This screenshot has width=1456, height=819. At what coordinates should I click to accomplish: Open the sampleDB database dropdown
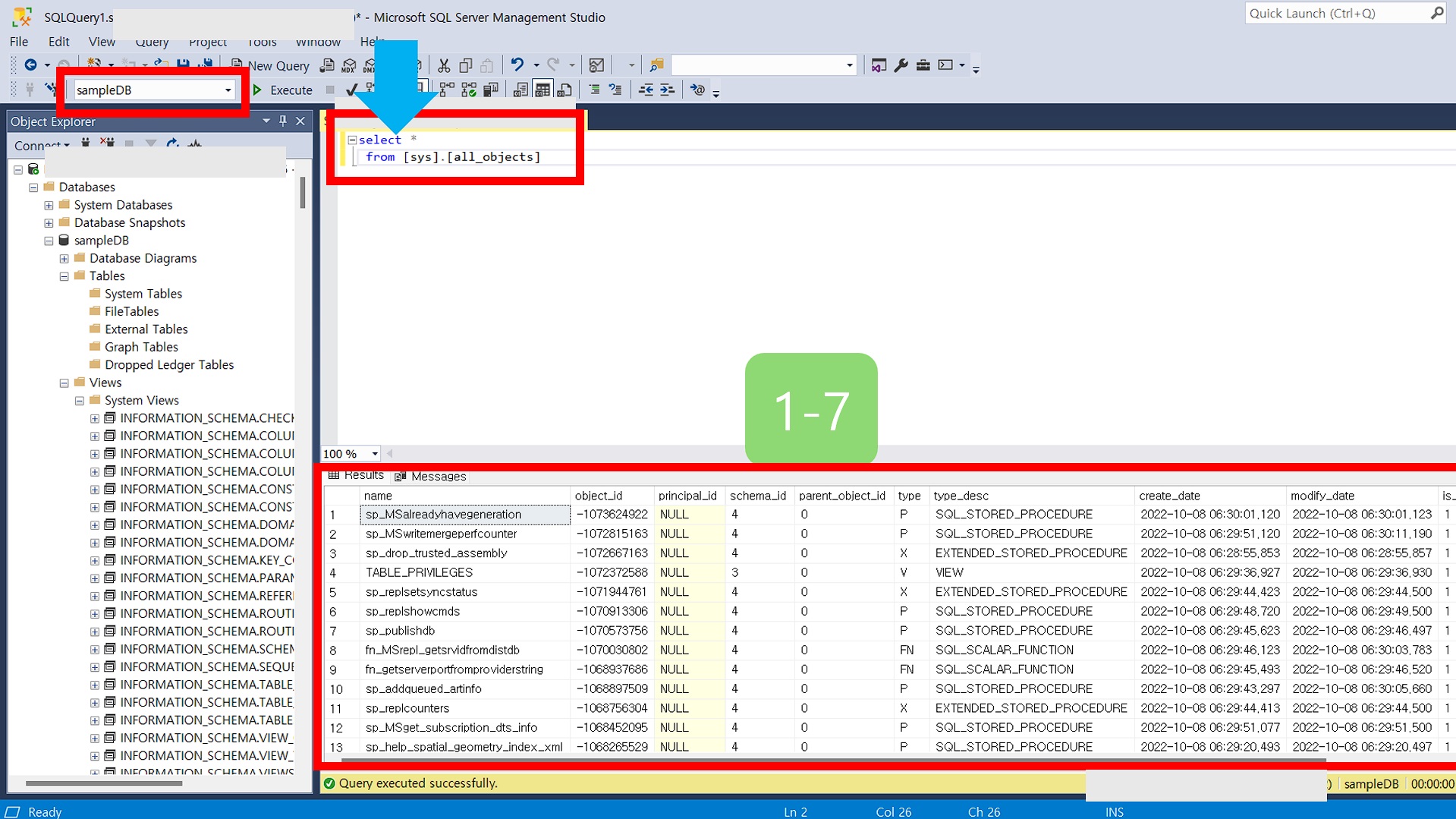pos(228,90)
